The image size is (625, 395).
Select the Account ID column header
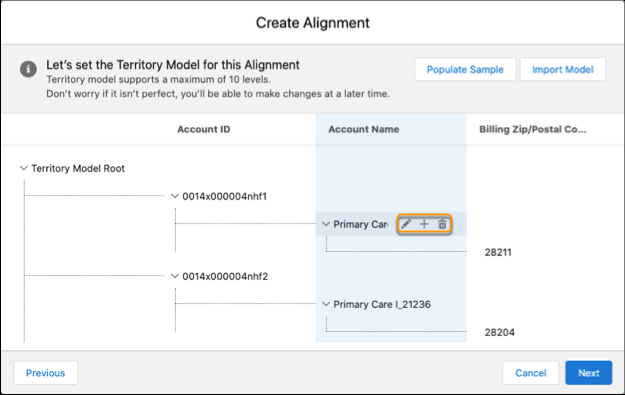click(x=204, y=129)
